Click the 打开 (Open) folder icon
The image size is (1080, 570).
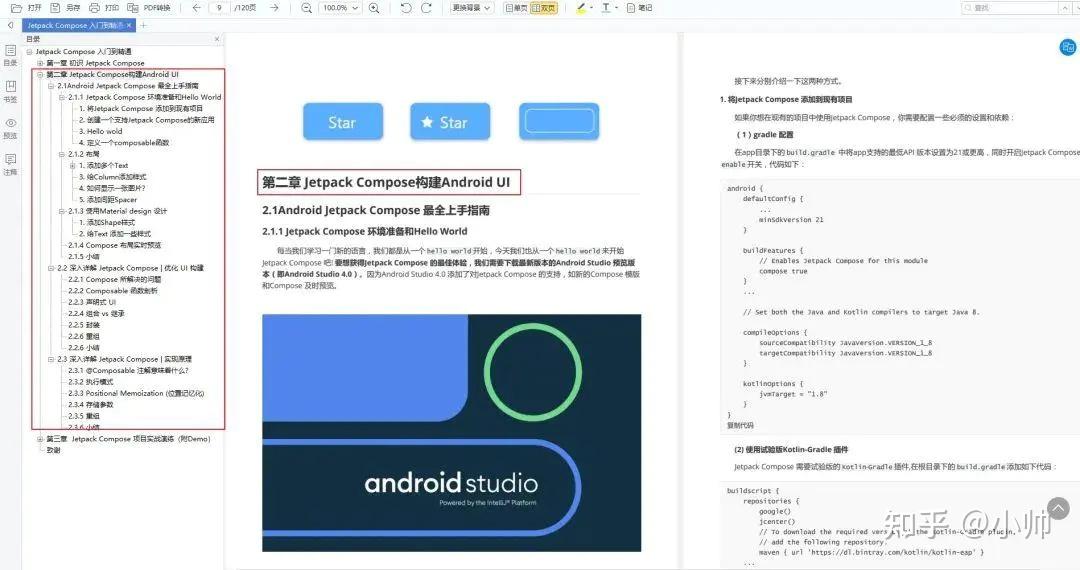tap(17, 8)
